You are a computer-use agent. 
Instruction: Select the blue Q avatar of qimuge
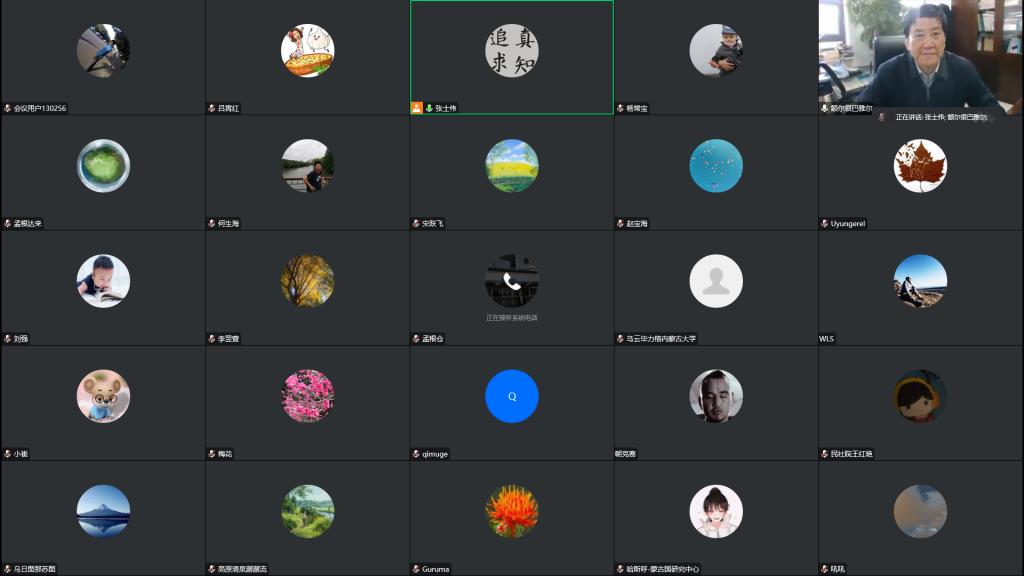[x=512, y=396]
